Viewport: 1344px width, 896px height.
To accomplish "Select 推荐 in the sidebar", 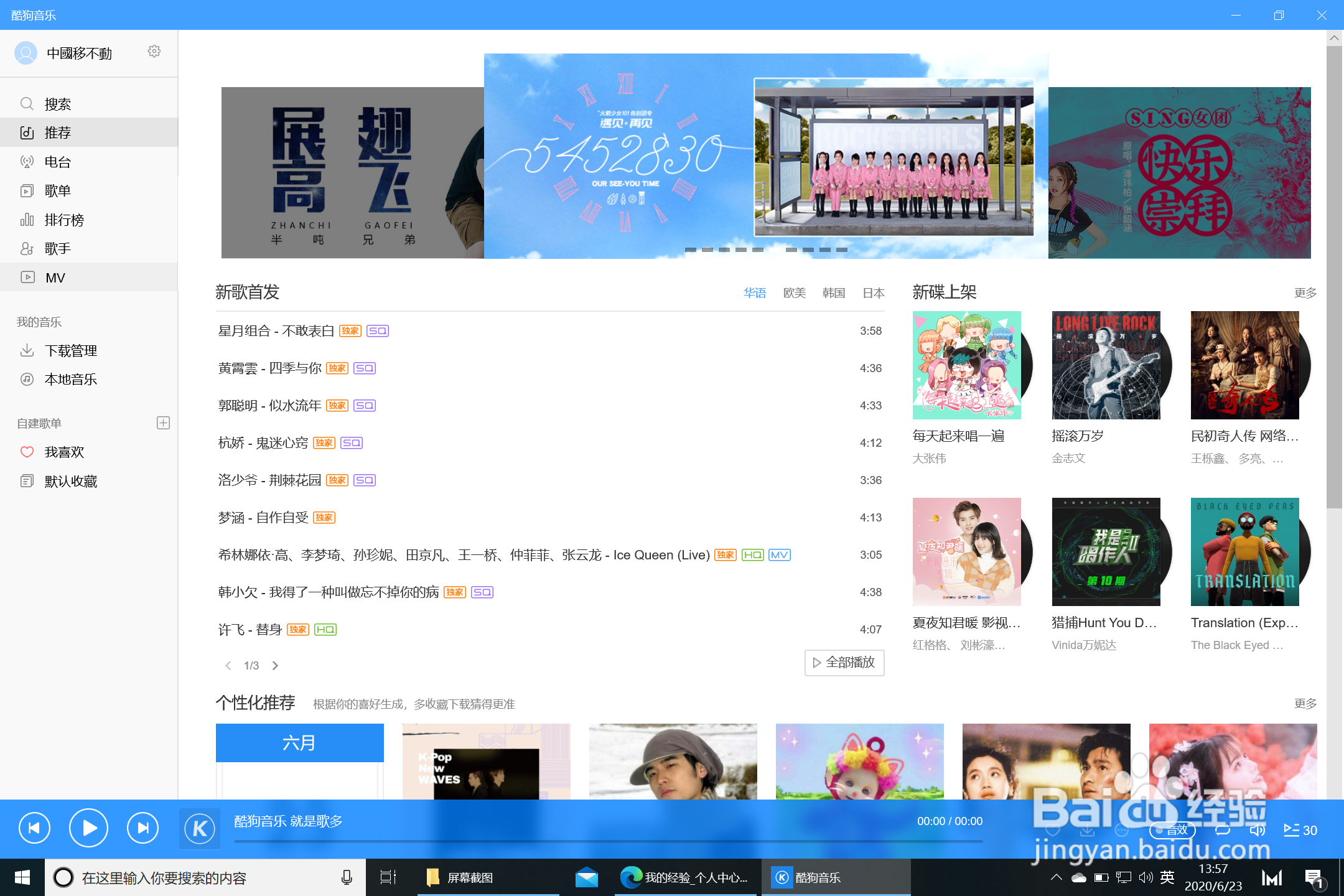I will click(x=89, y=133).
